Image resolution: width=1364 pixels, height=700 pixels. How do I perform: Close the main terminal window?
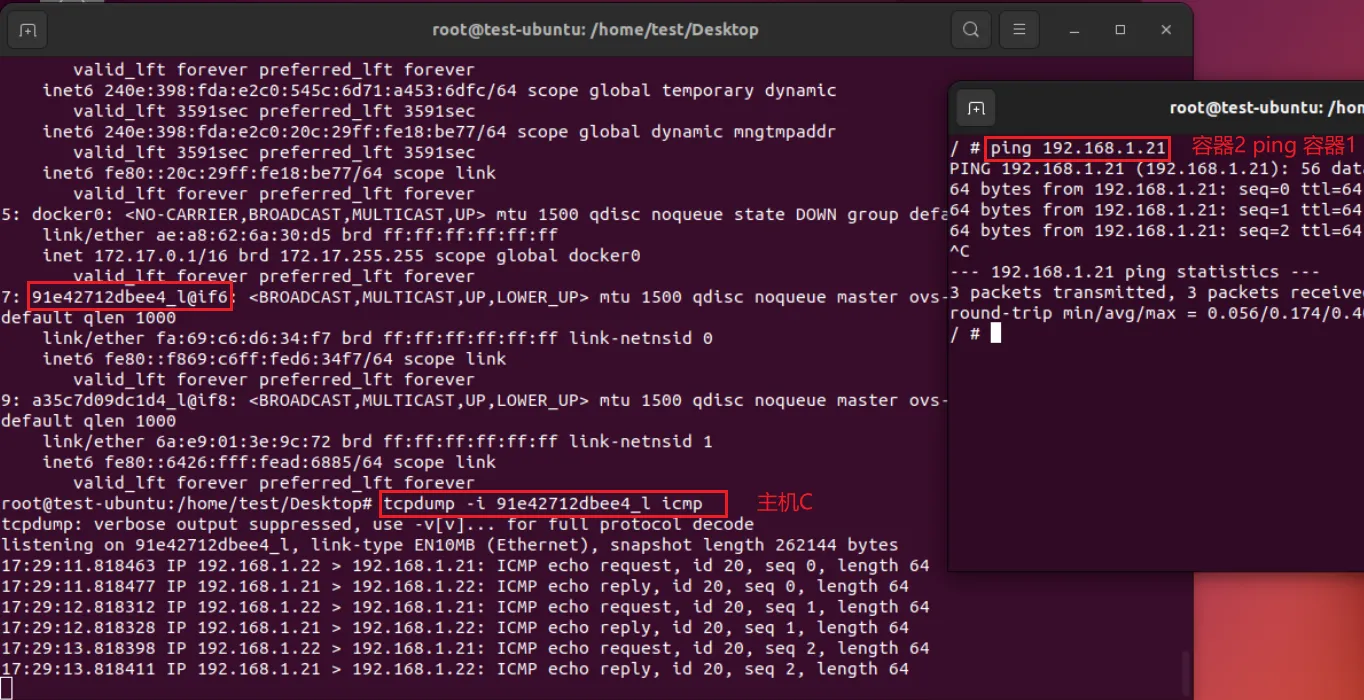point(1166,30)
